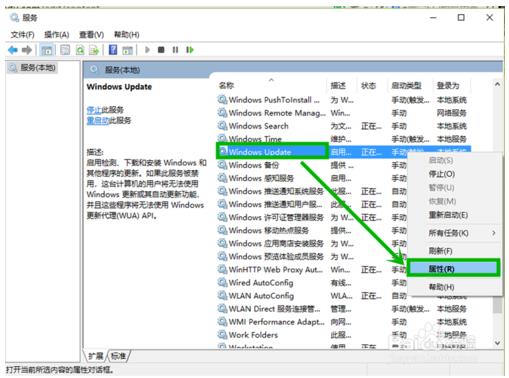Select the Windows Remote Management service row

click(x=343, y=113)
